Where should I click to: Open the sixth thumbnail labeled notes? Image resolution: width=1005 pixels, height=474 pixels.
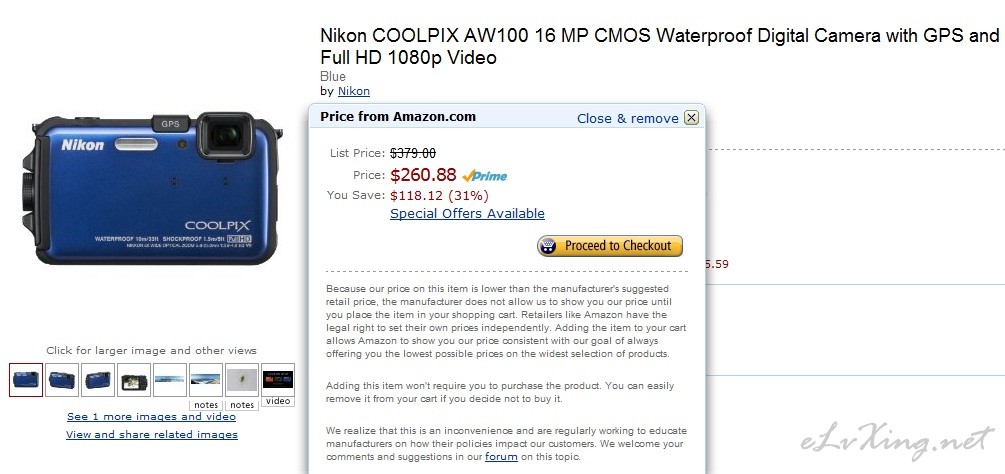[206, 380]
